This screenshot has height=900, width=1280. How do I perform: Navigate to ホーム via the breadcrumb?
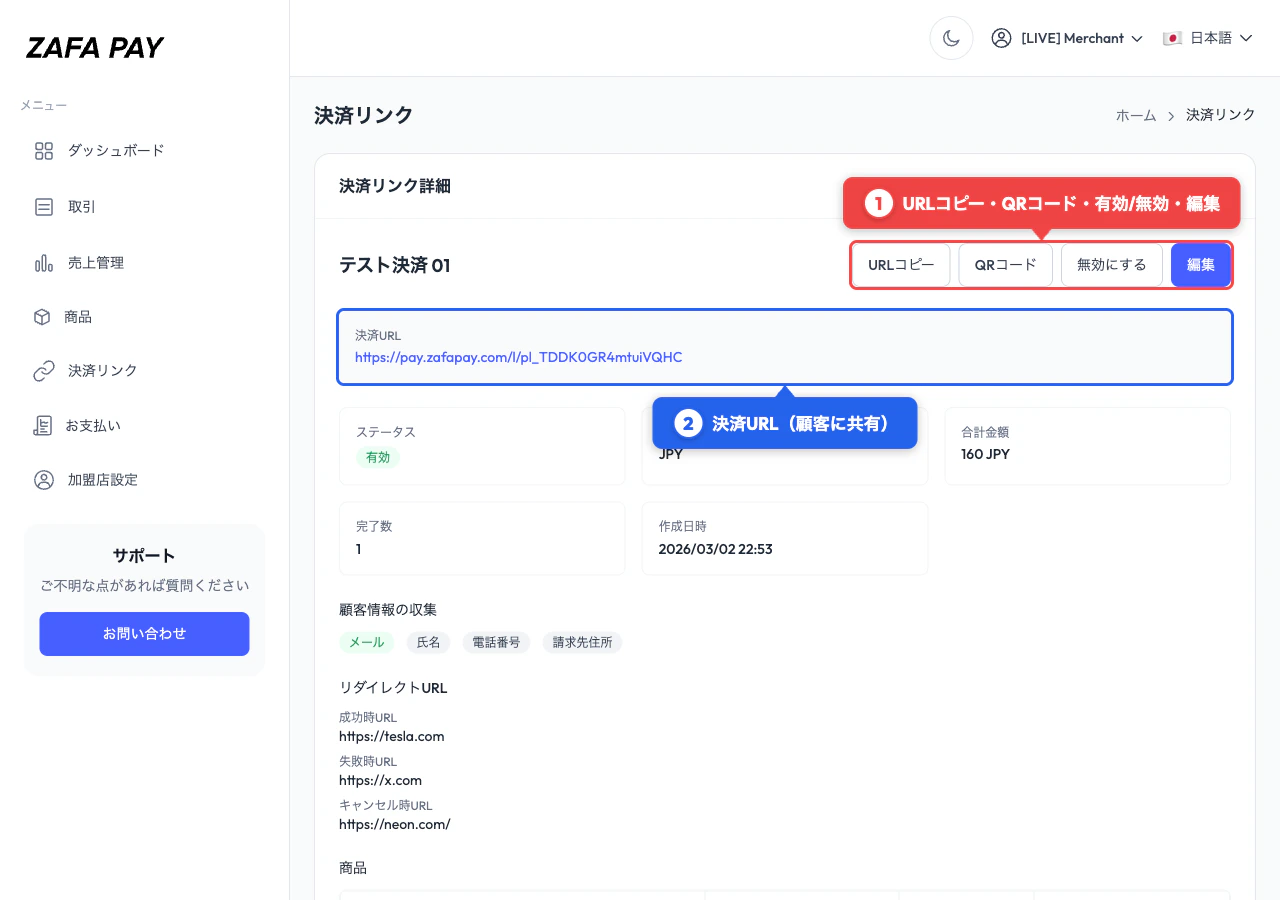[x=1136, y=115]
